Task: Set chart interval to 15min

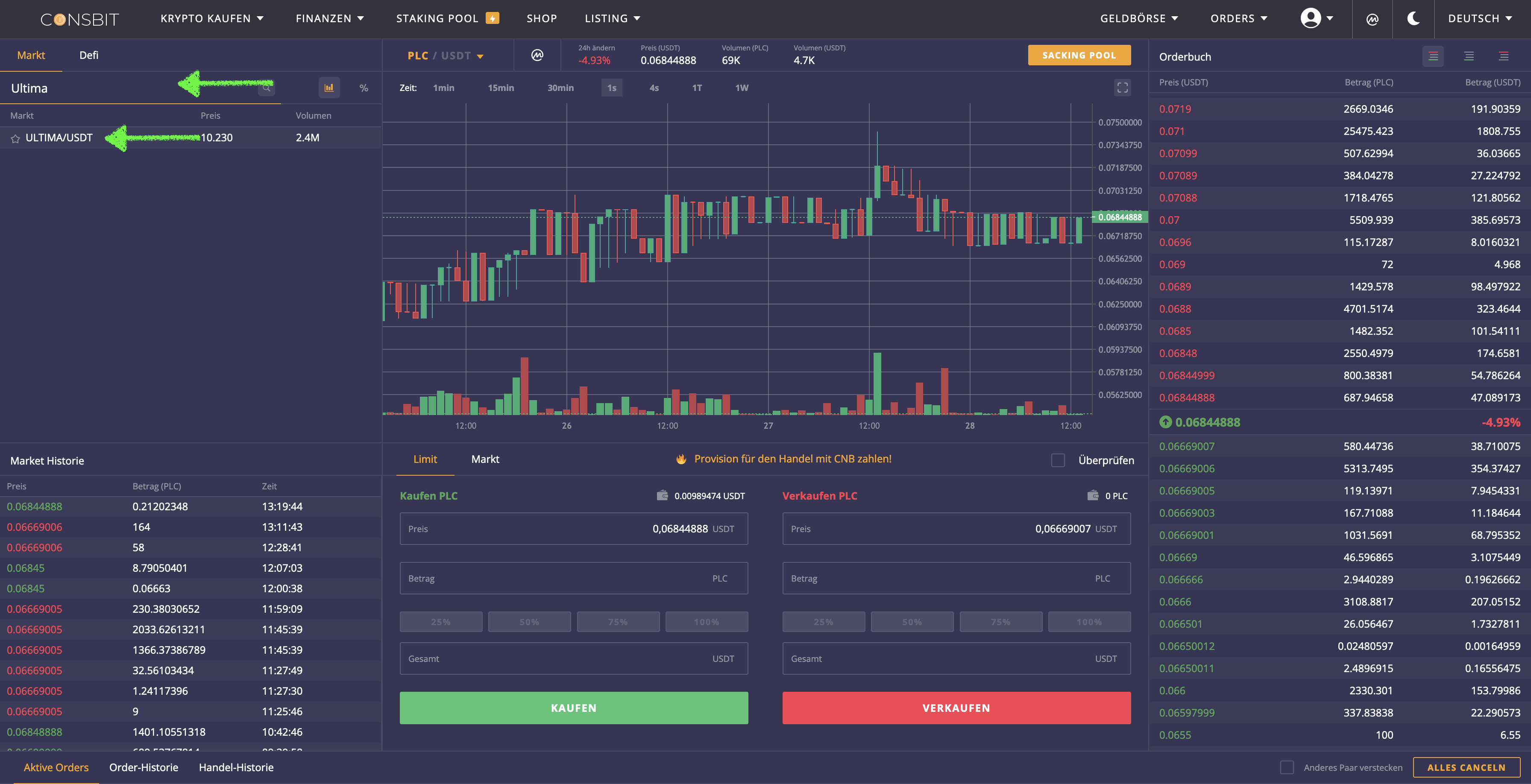Action: click(x=501, y=88)
